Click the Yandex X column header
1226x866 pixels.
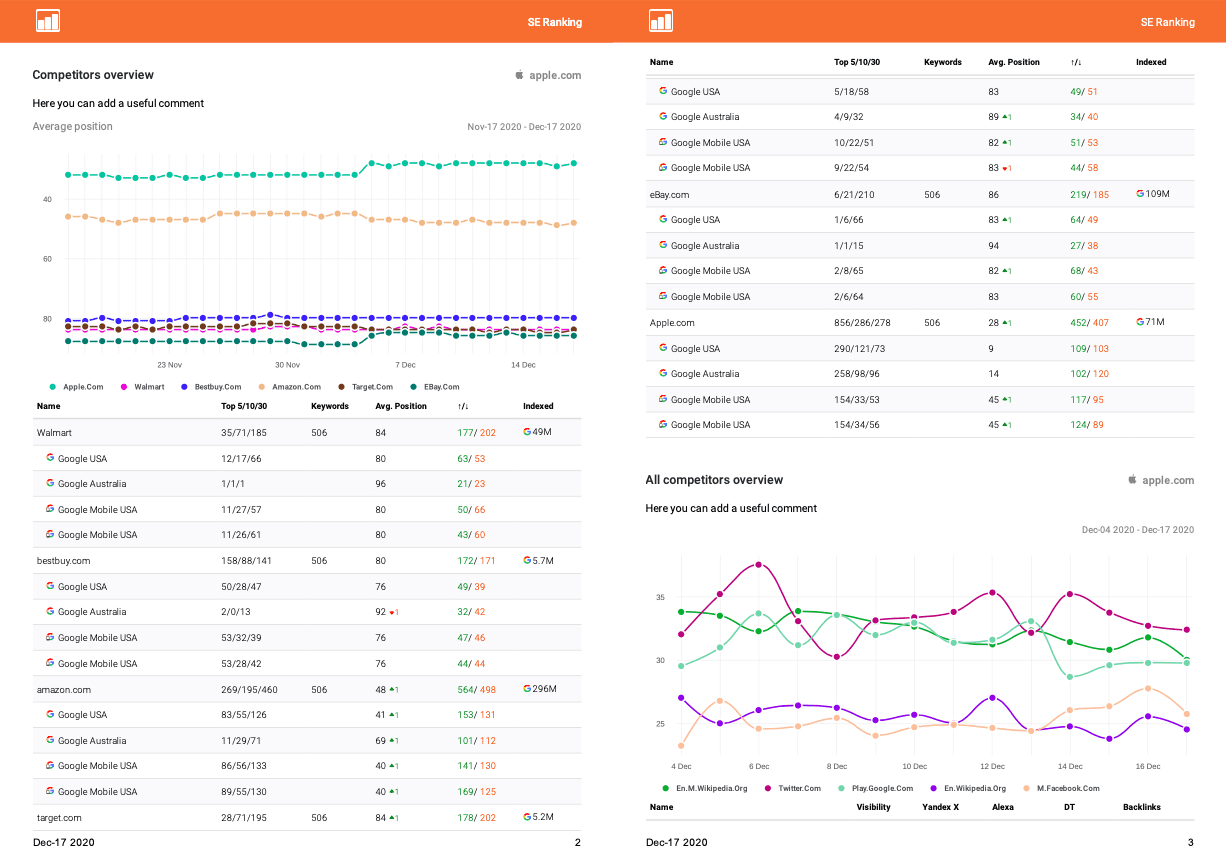(x=940, y=807)
